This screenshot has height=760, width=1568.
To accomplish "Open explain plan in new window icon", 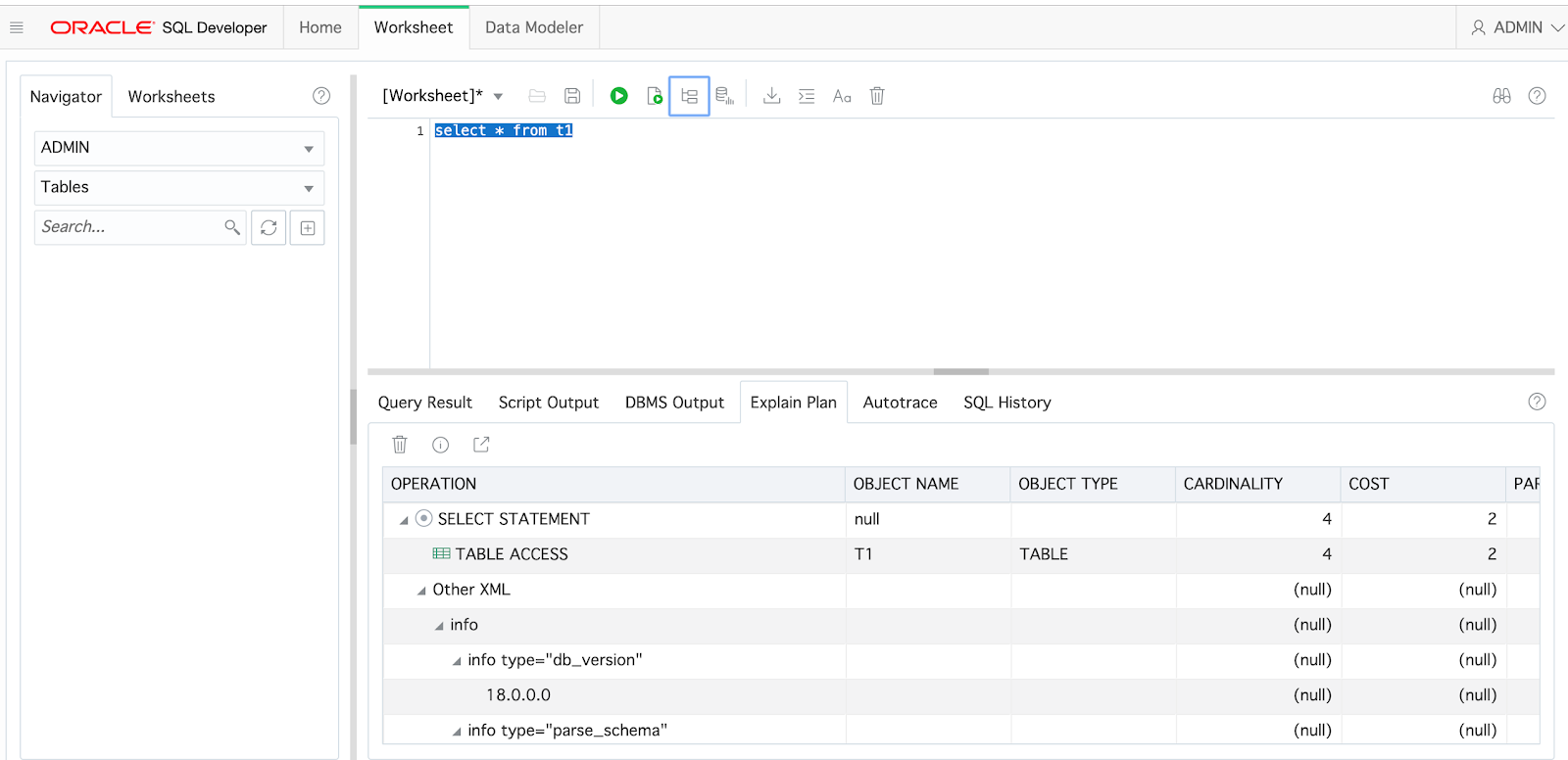I will [481, 445].
